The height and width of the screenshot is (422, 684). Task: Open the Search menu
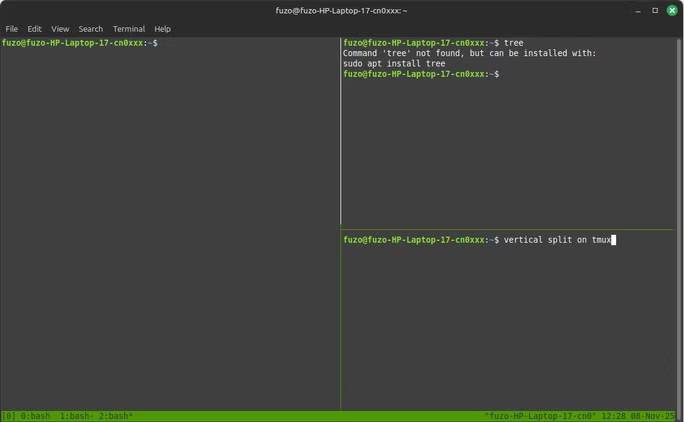[91, 29]
